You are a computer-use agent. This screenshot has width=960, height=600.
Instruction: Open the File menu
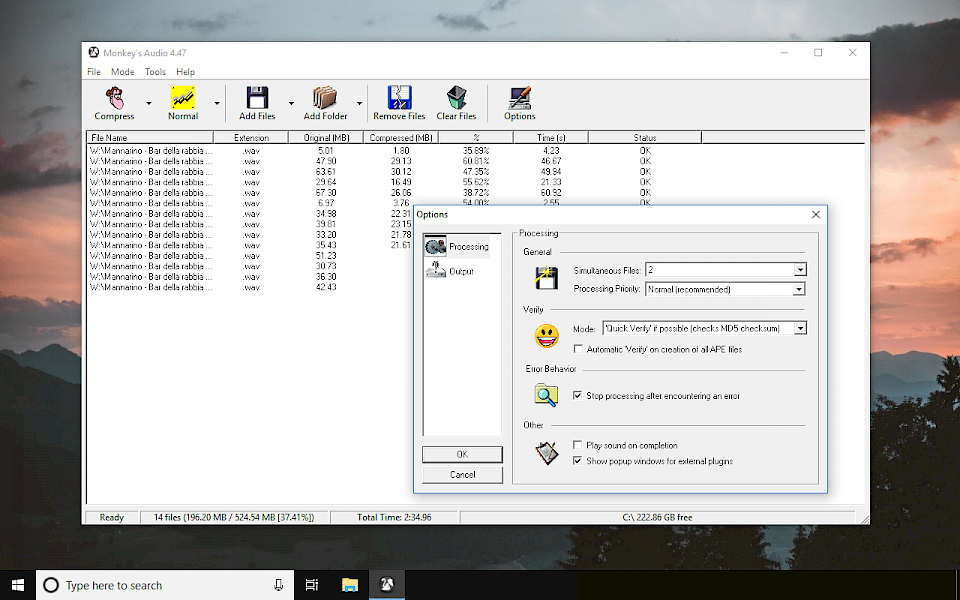pos(94,72)
